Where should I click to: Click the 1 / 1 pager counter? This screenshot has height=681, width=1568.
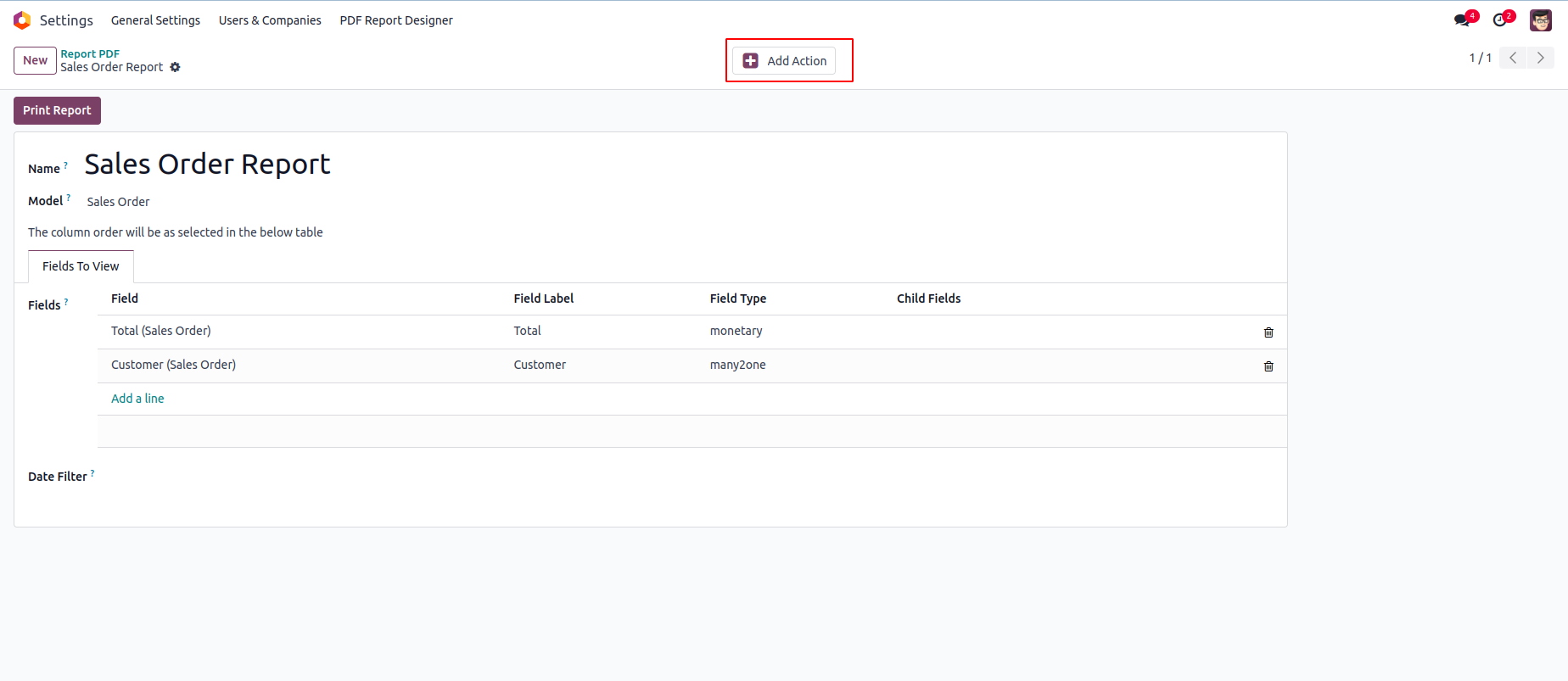coord(1481,58)
